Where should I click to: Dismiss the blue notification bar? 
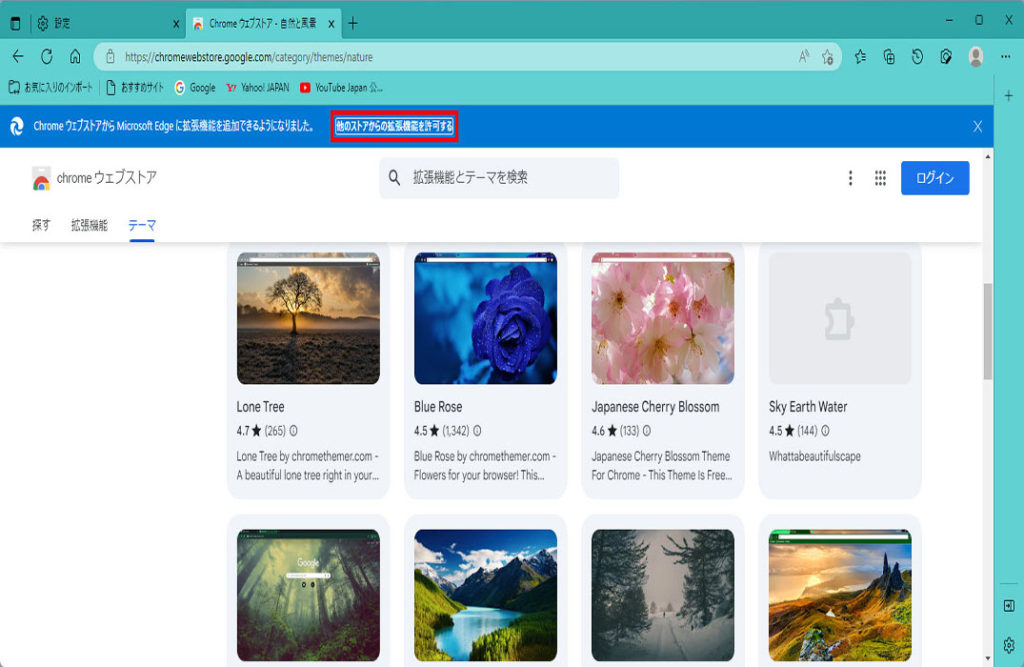(x=977, y=126)
